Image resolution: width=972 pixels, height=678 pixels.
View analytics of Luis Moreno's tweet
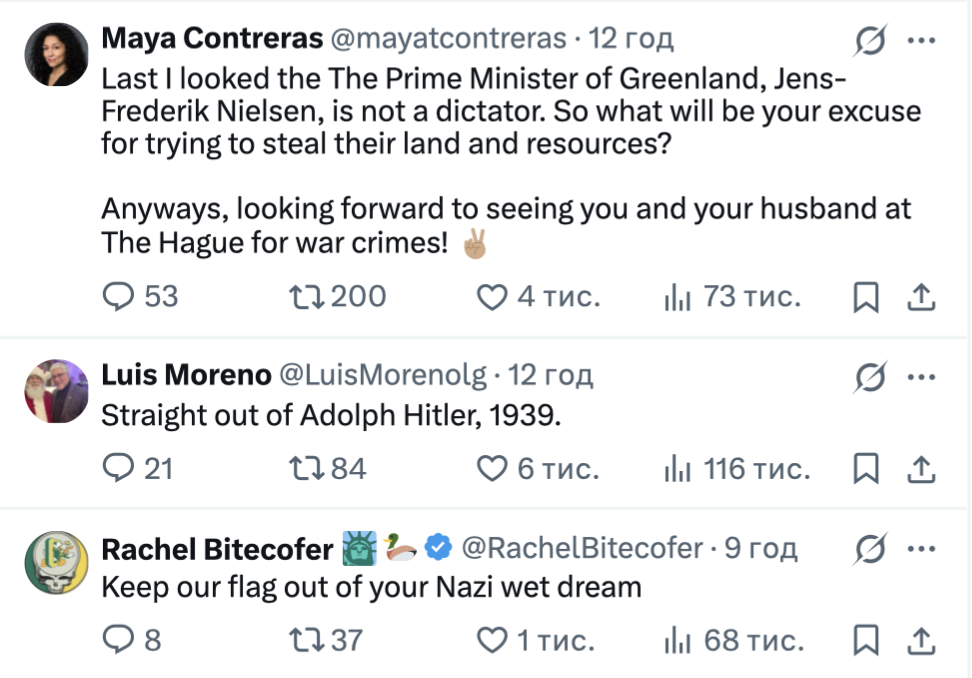677,468
